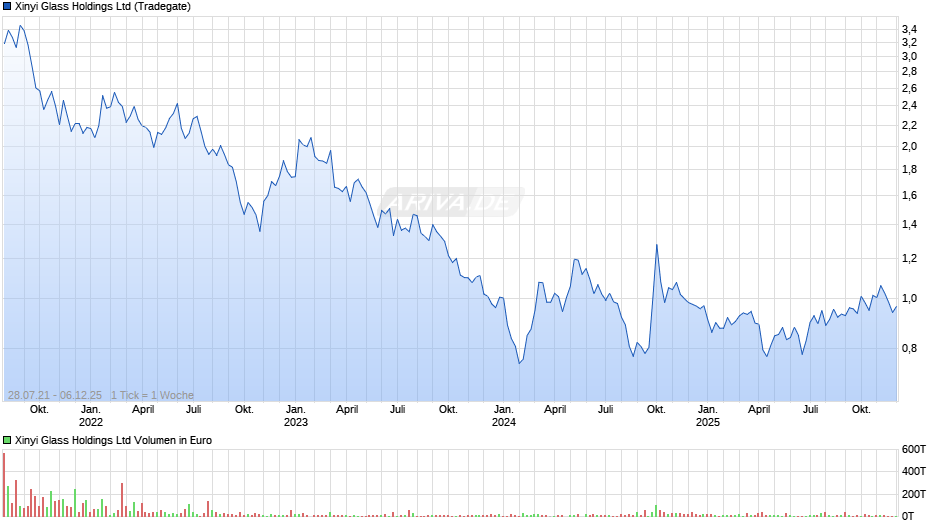Click the 'Jan. 2022' time axis label
Screen dimensions: 940x526
click(91, 416)
